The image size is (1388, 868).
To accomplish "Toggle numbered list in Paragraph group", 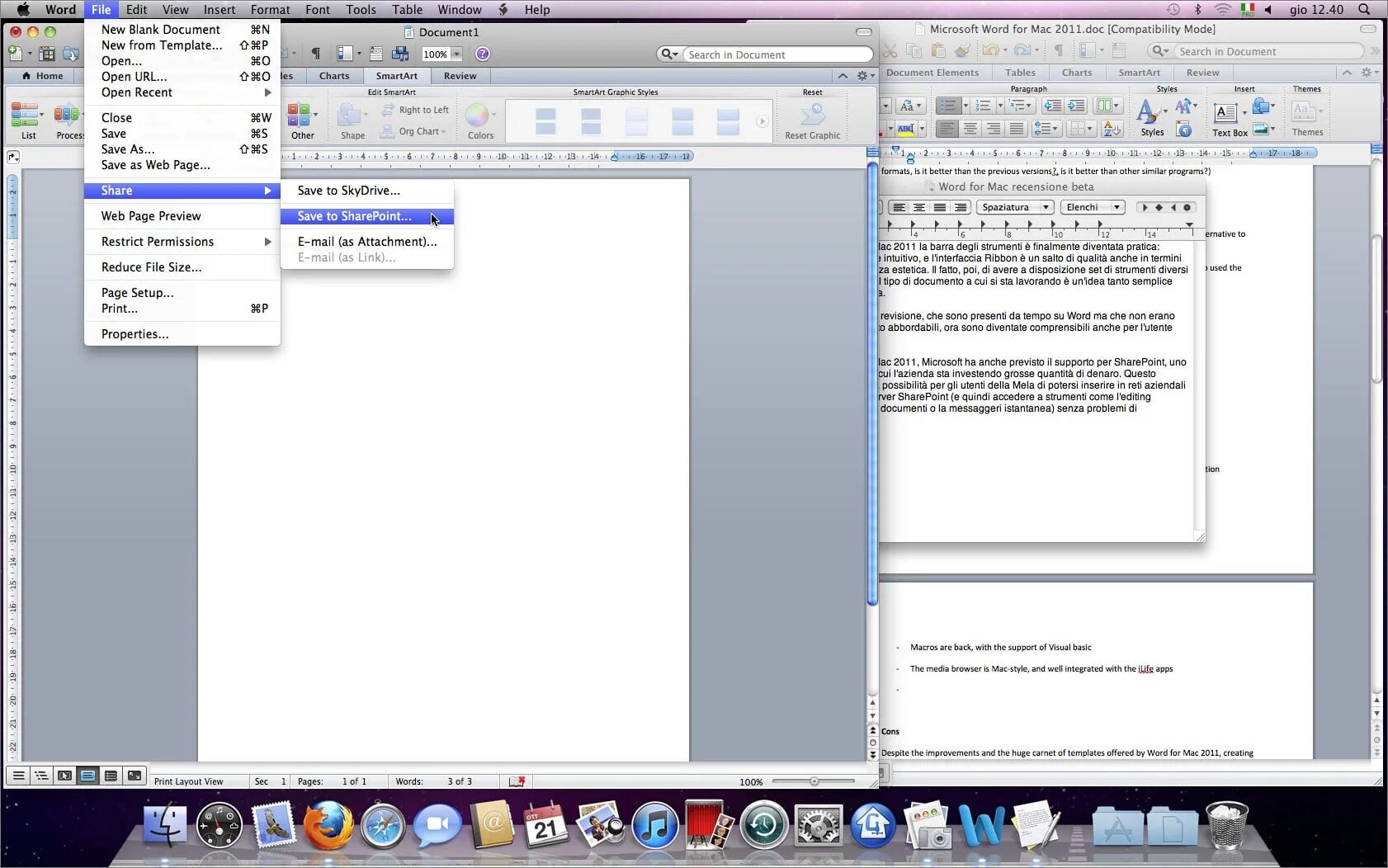I will click(983, 106).
